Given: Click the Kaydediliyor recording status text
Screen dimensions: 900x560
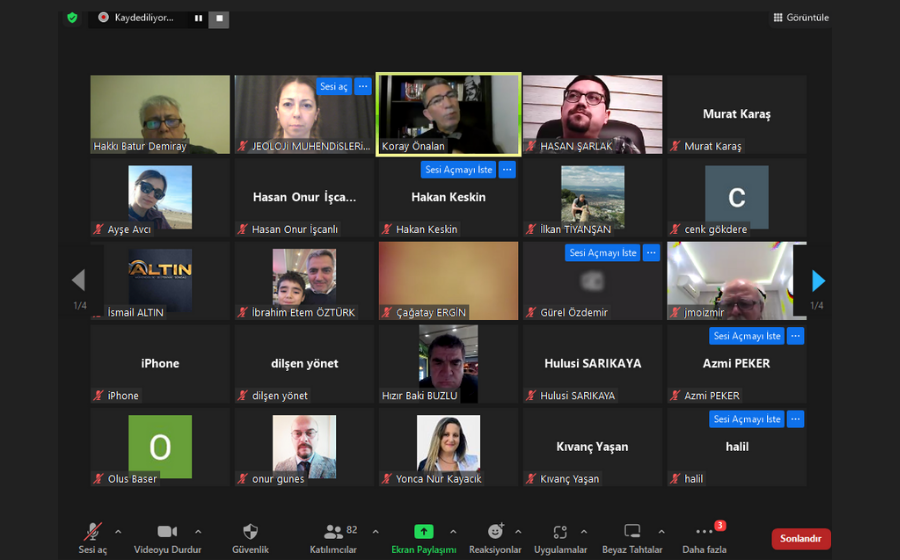Looking at the screenshot, I should point(144,18).
